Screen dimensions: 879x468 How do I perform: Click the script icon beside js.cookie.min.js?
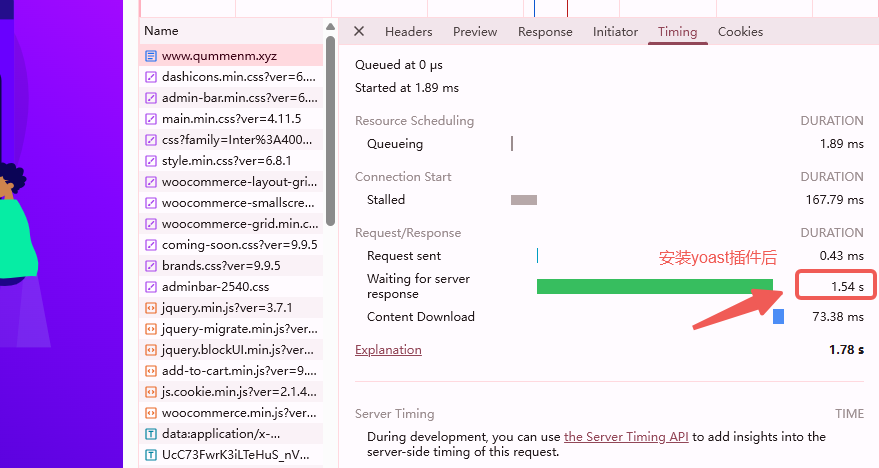coord(151,392)
